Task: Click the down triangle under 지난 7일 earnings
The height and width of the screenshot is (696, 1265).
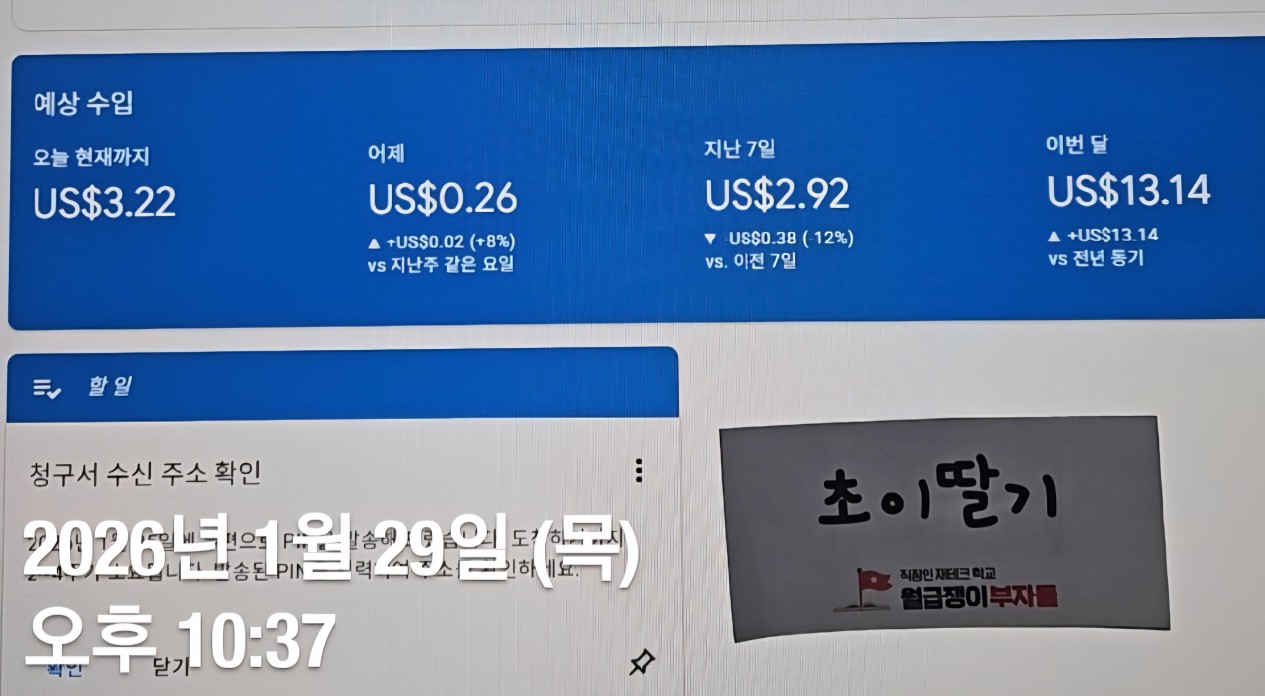Action: tap(710, 239)
